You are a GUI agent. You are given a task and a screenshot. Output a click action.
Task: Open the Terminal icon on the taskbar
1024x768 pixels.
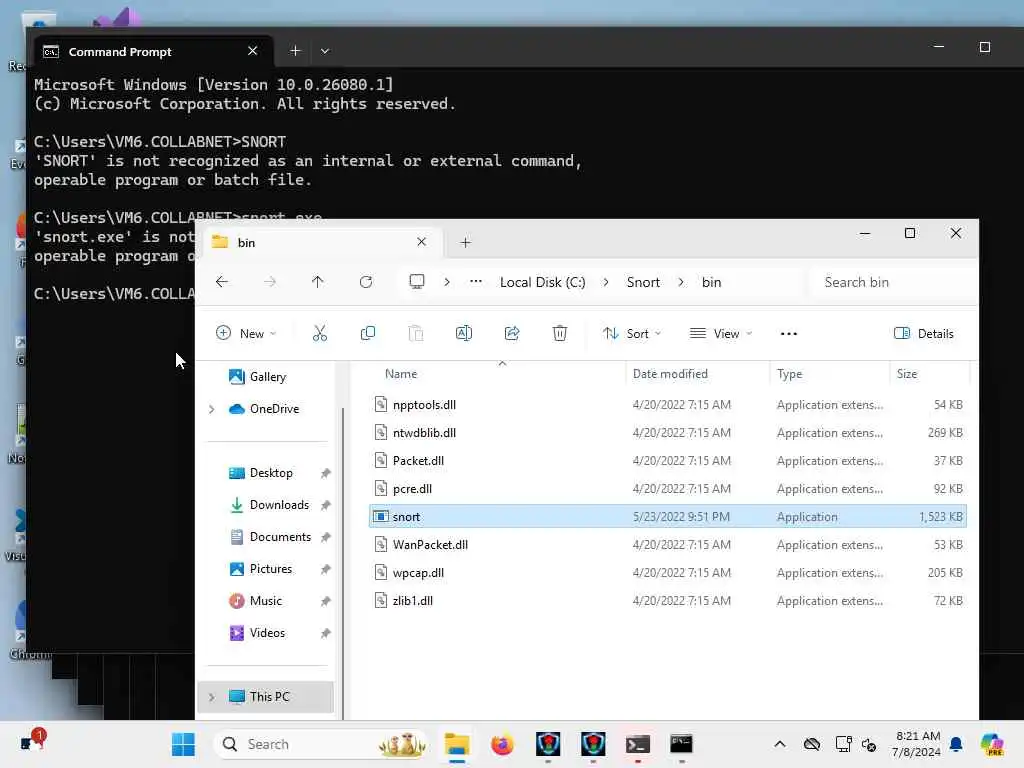point(637,744)
